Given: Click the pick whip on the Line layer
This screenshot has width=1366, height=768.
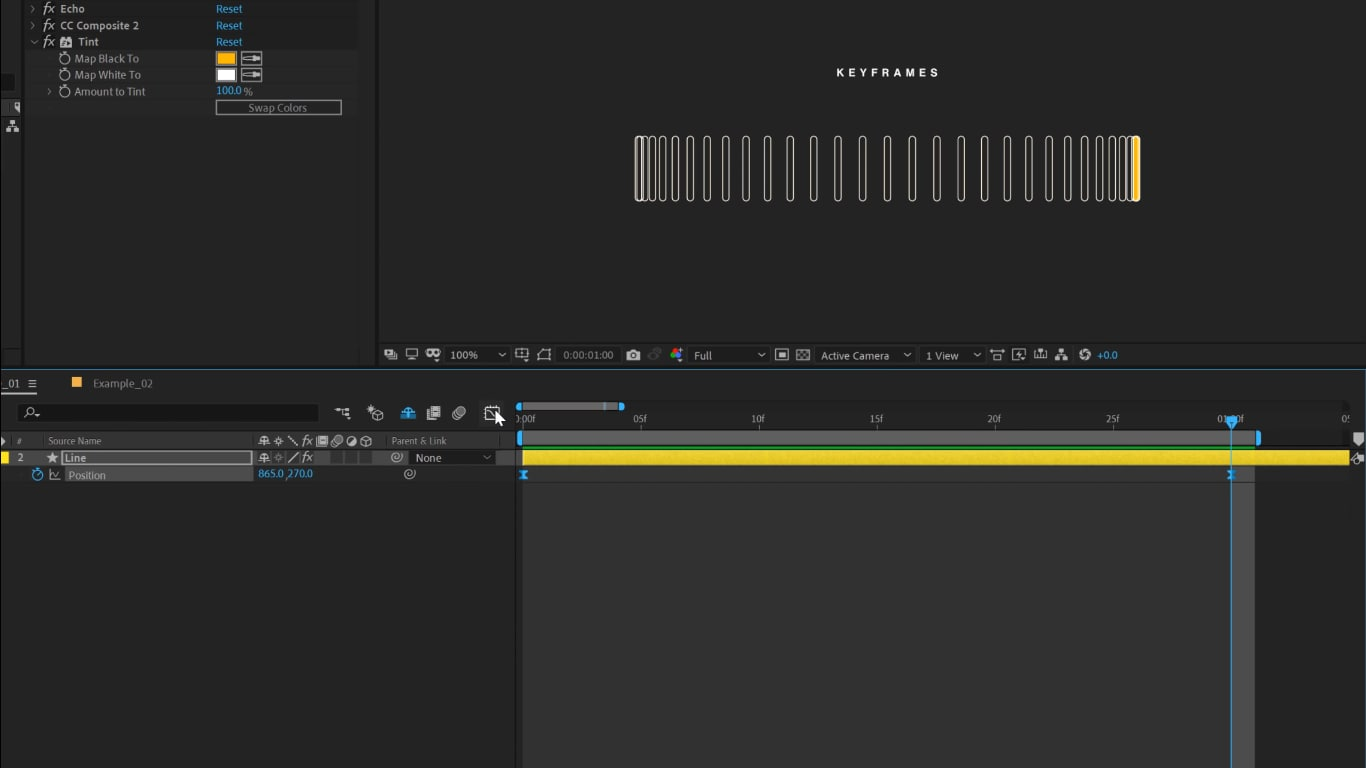Looking at the screenshot, I should [x=396, y=457].
